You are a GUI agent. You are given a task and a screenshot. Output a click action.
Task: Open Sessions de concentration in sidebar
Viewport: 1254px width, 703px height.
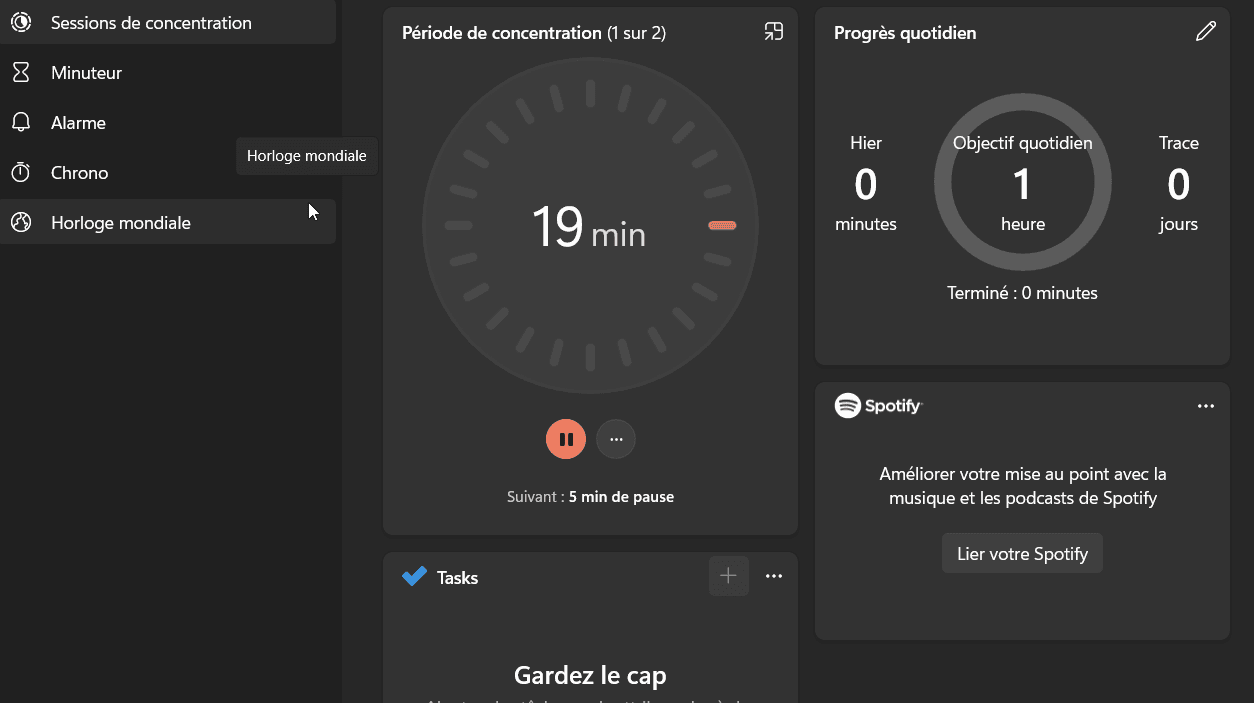(x=168, y=22)
